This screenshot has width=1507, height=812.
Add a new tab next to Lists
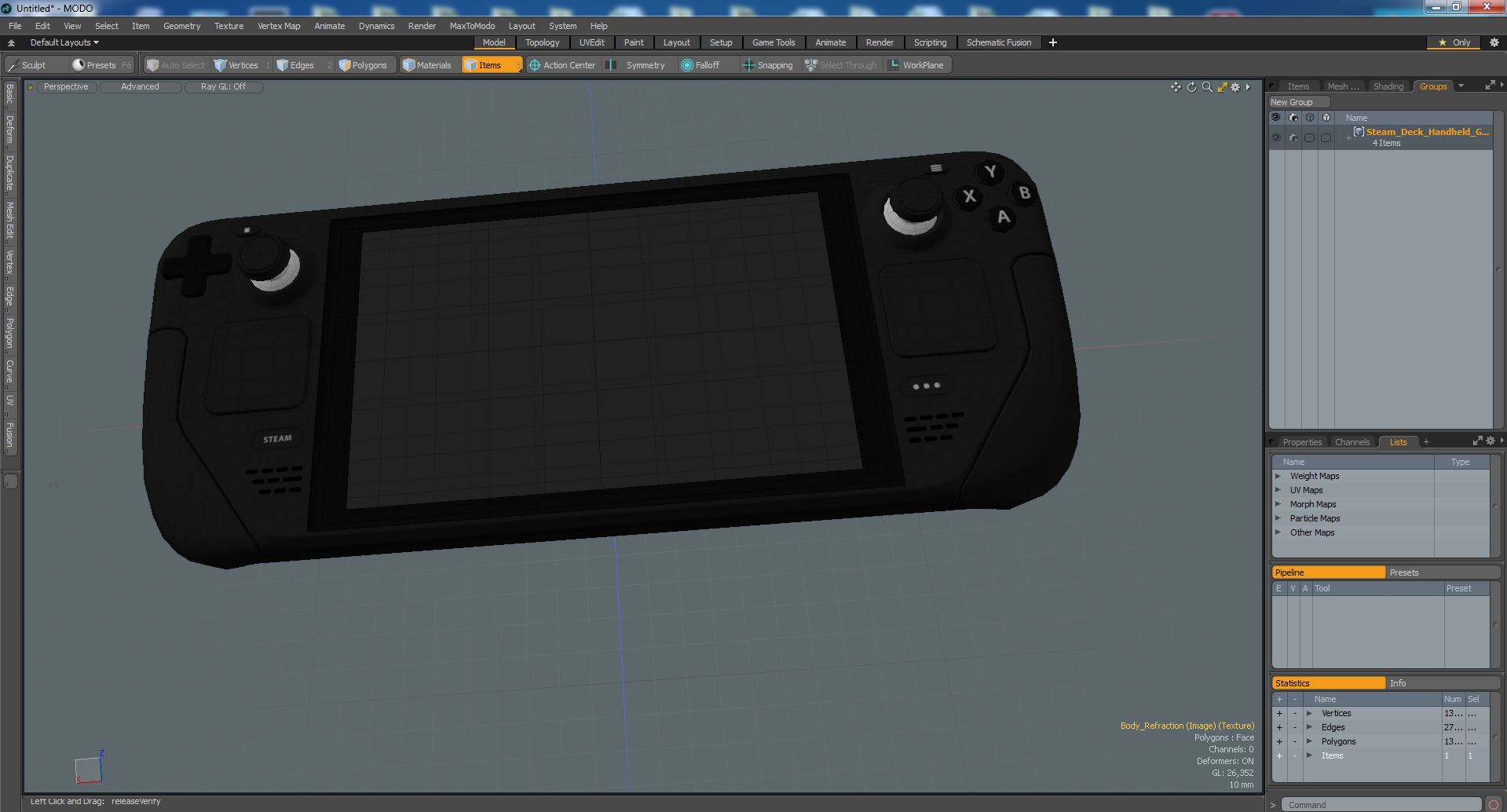1426,442
